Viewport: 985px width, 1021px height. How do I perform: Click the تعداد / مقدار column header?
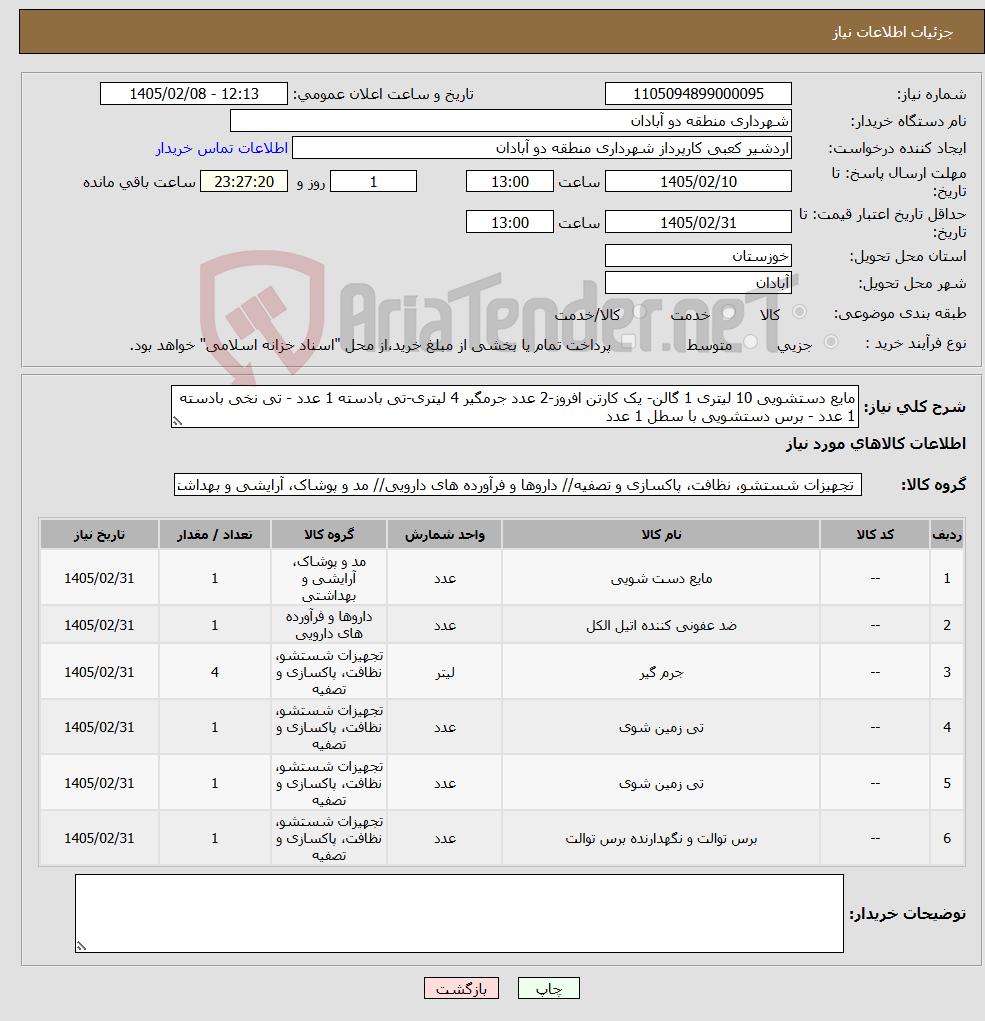[215, 535]
